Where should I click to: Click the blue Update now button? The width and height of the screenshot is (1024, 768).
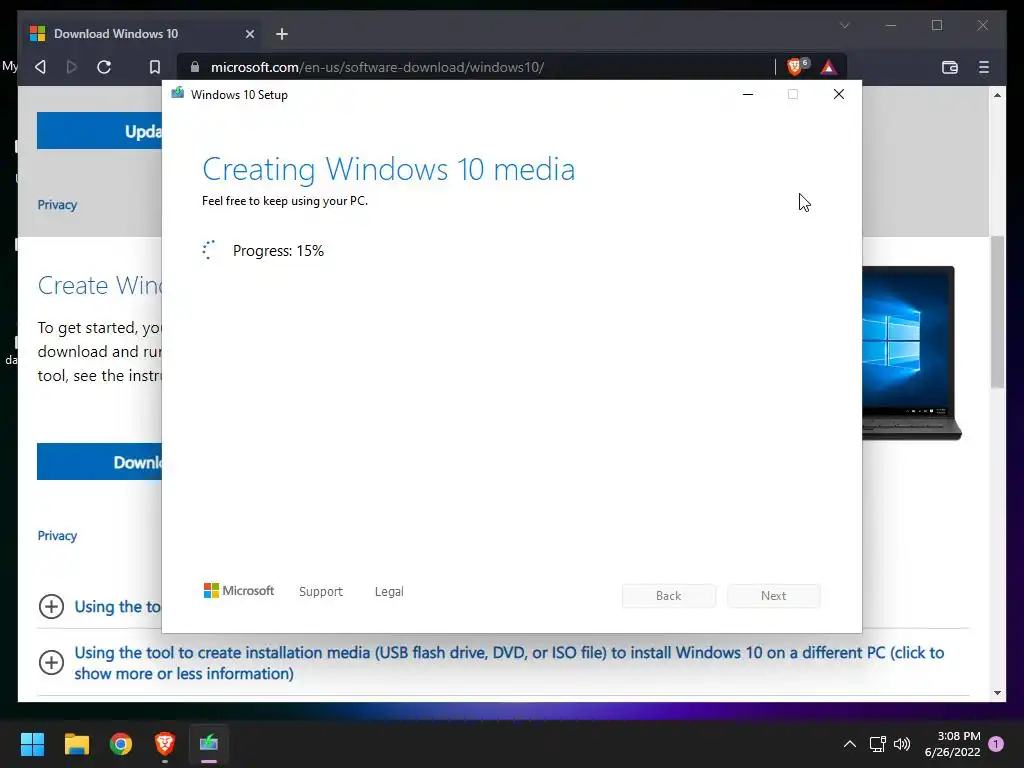tap(99, 131)
